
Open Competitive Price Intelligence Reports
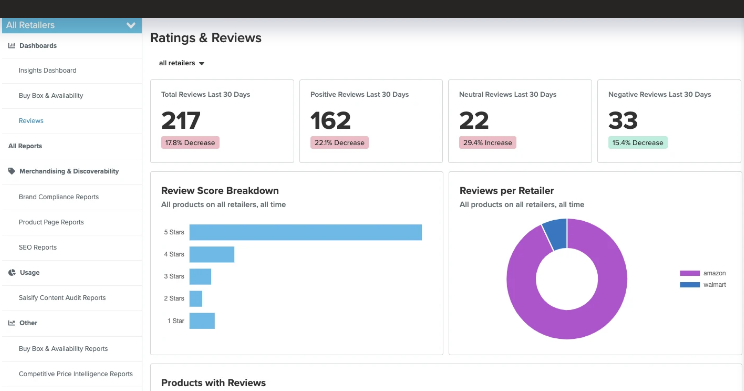coord(75,373)
